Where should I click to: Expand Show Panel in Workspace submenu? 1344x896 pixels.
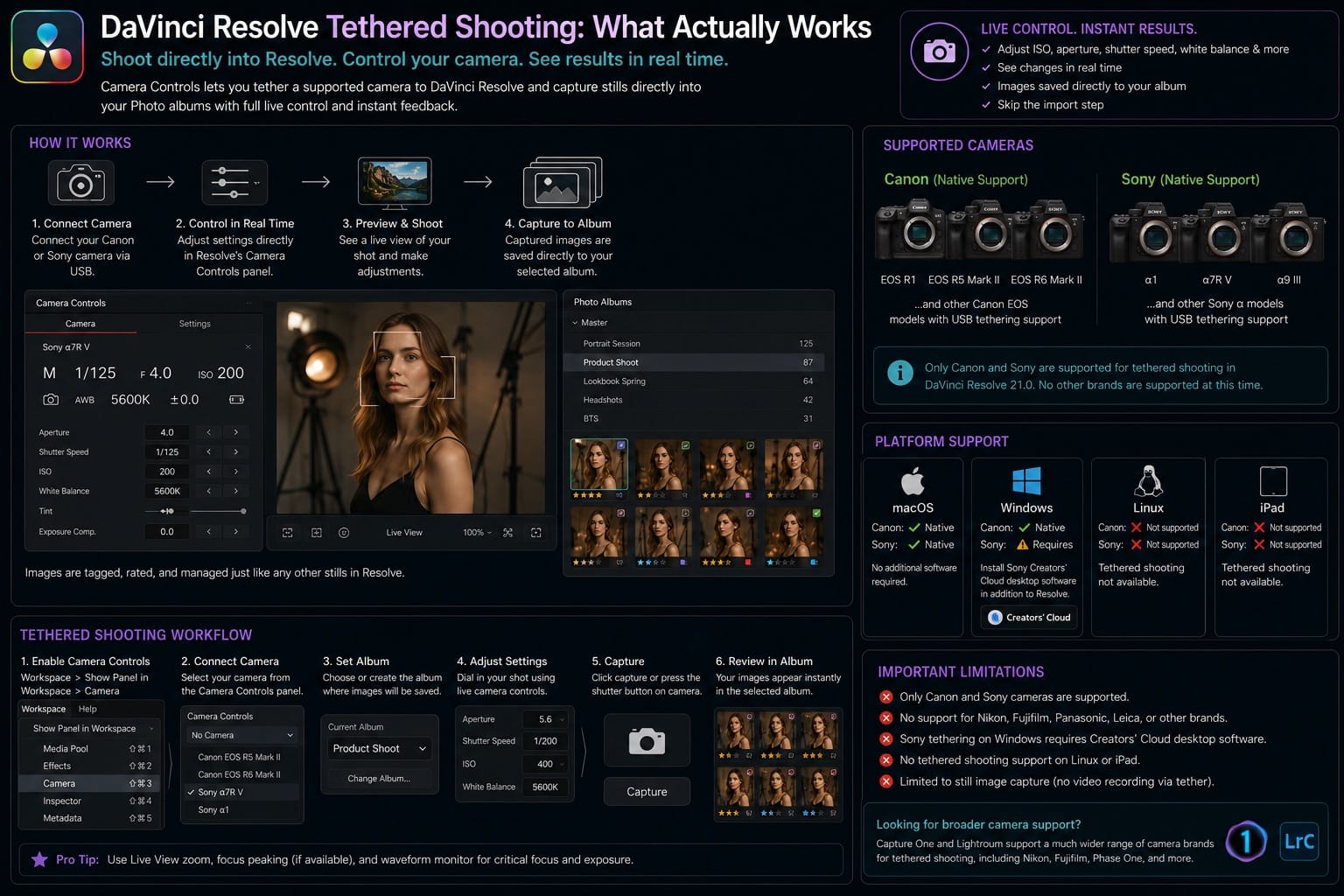click(x=91, y=728)
